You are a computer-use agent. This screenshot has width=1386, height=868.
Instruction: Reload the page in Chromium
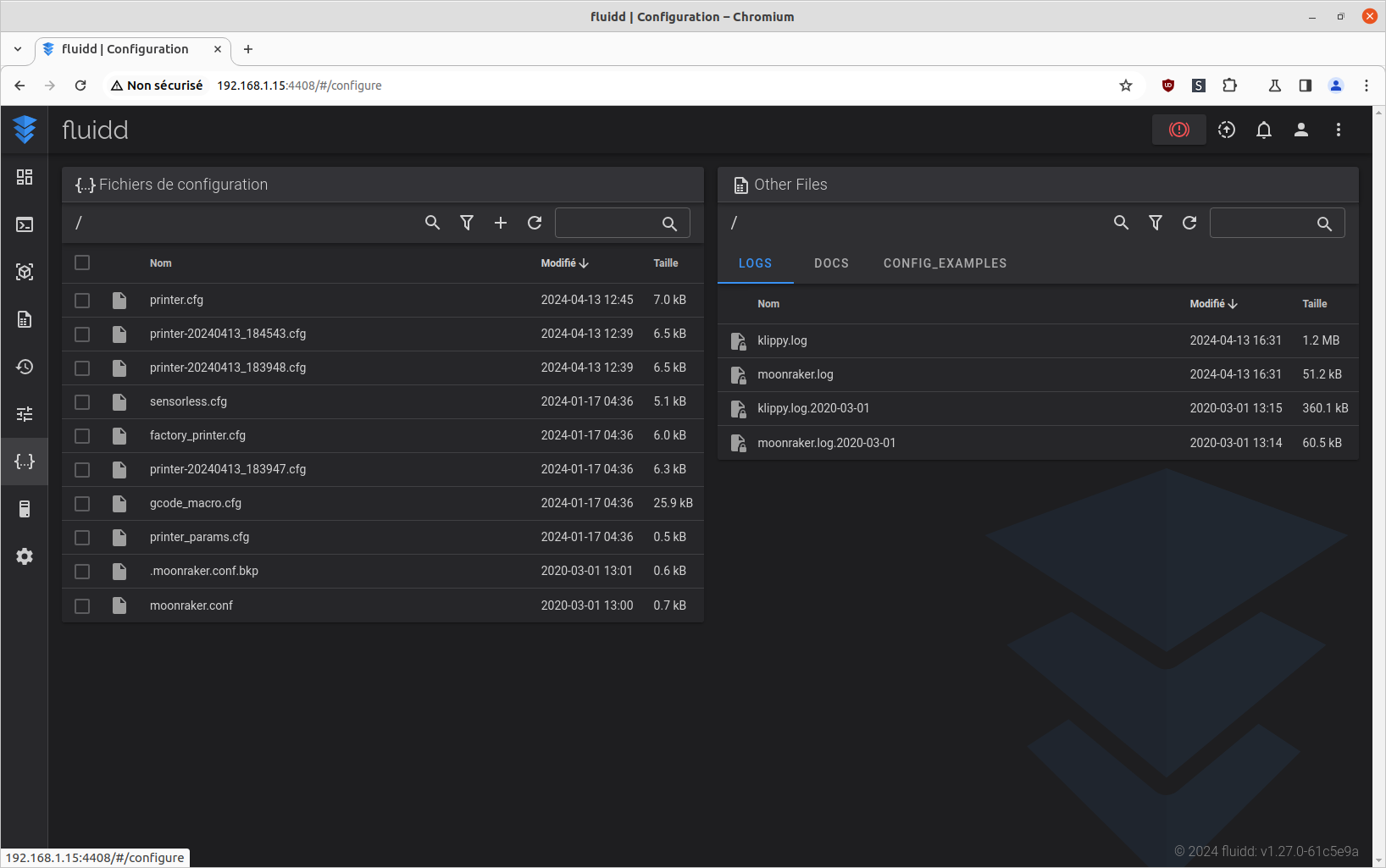pyautogui.click(x=80, y=86)
